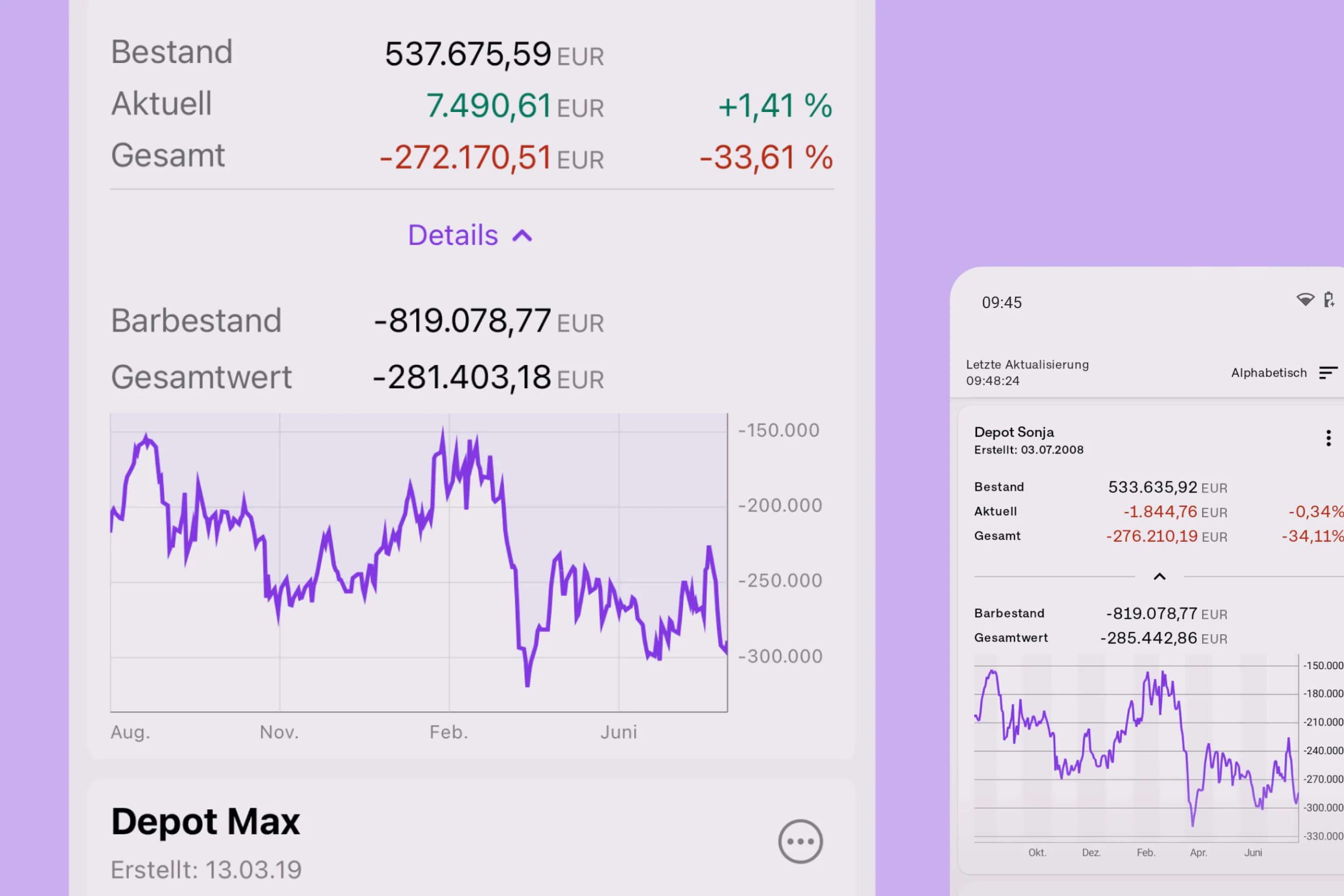The image size is (1344, 896).
Task: Click the green +1,41 % Aktuell percentage
Action: pyautogui.click(x=775, y=106)
